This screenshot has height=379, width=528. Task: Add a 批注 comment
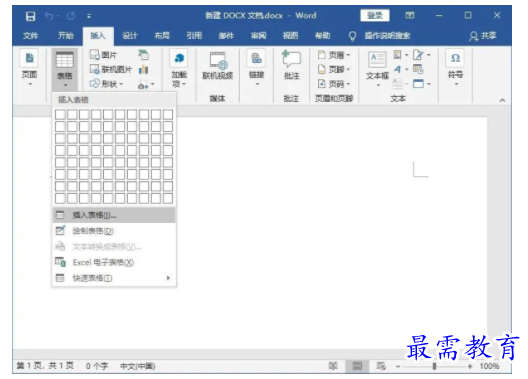[x=292, y=66]
